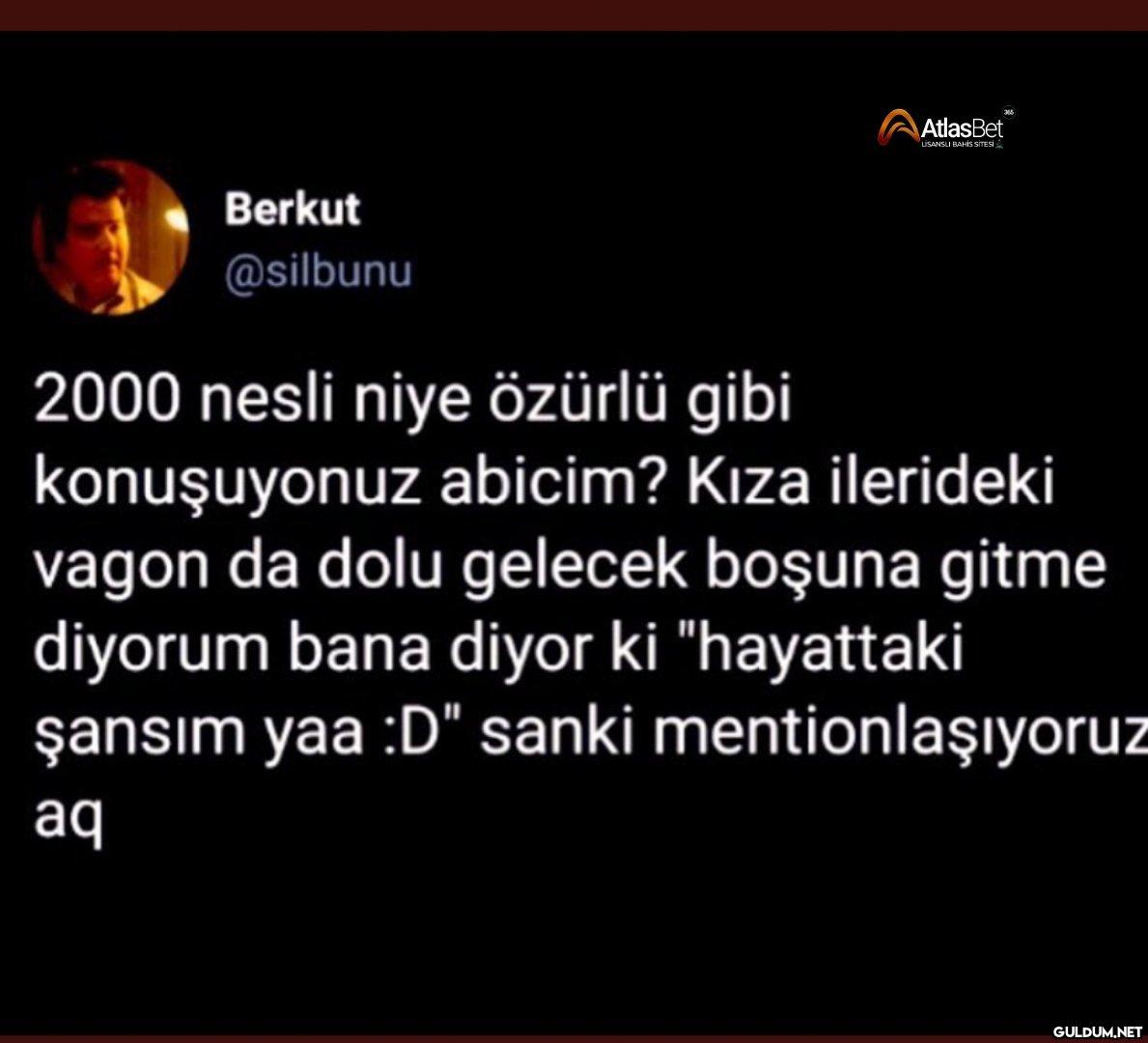Click the tweet line starting '2000 nesli'
The image size is (1148, 1043).
[413, 402]
